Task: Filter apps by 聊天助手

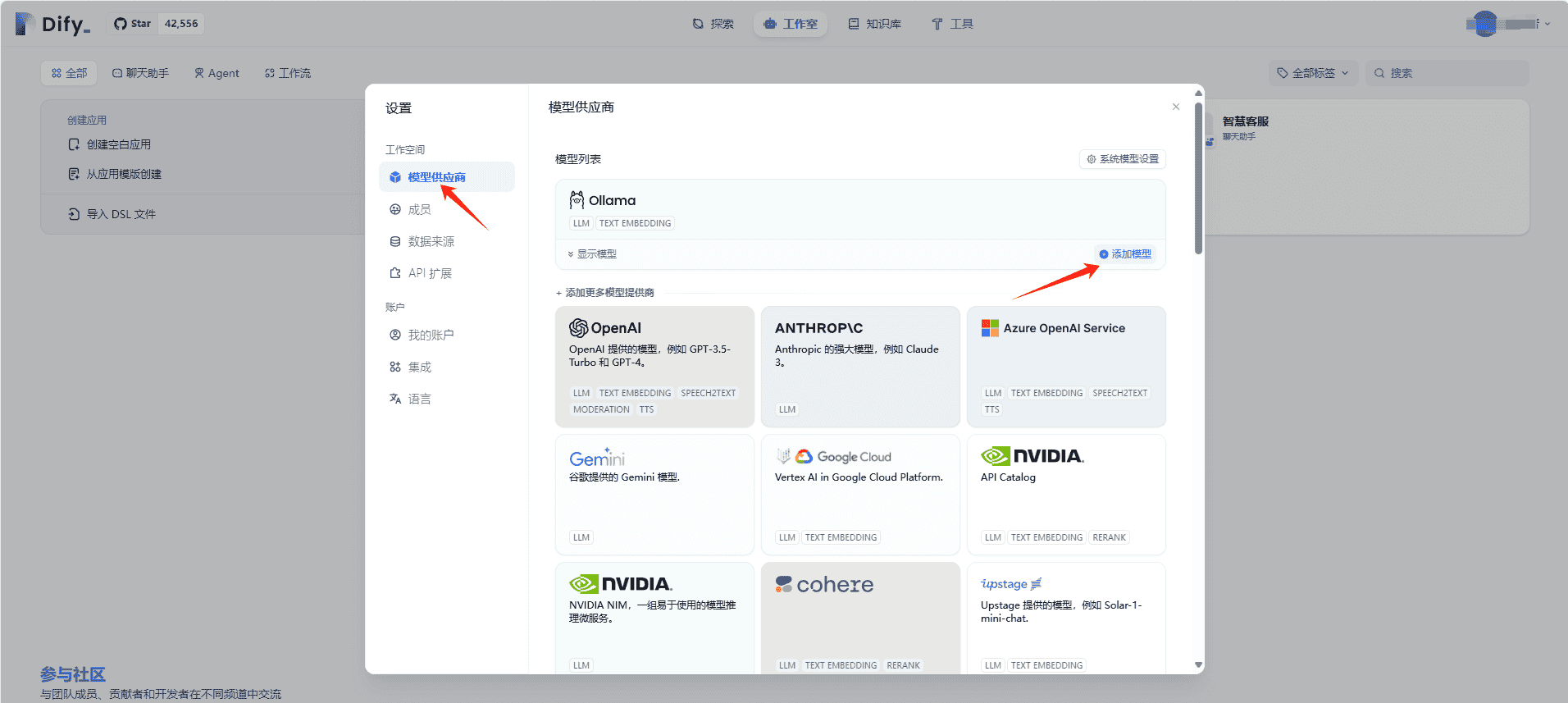Action: [140, 73]
